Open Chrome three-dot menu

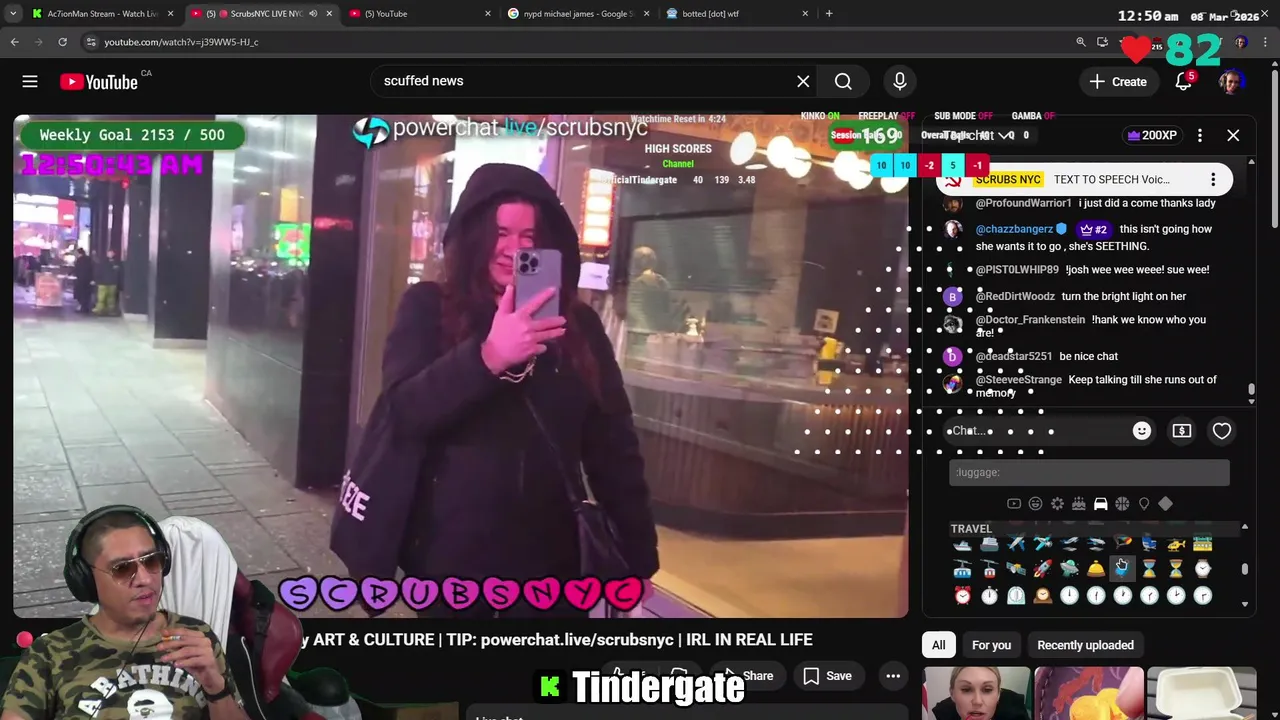pyautogui.click(x=1267, y=42)
